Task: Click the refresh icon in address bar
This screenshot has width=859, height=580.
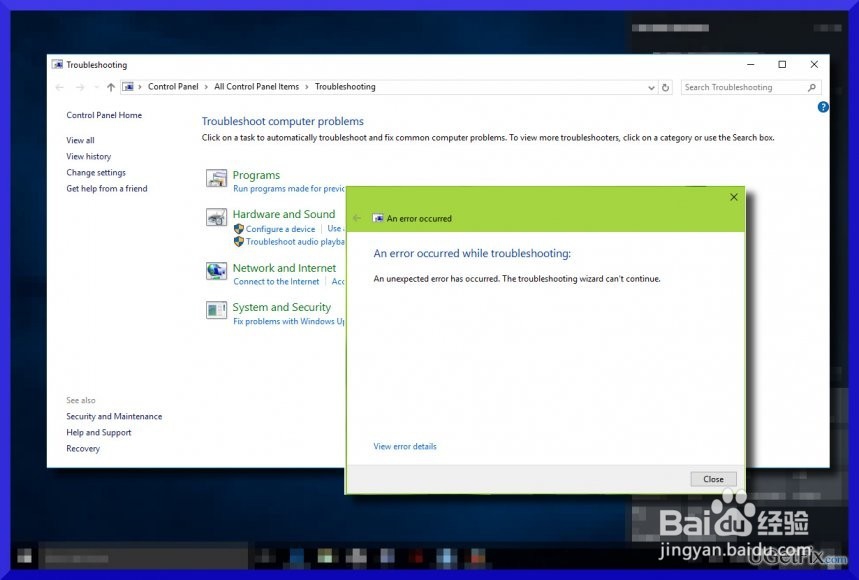Action: 666,88
